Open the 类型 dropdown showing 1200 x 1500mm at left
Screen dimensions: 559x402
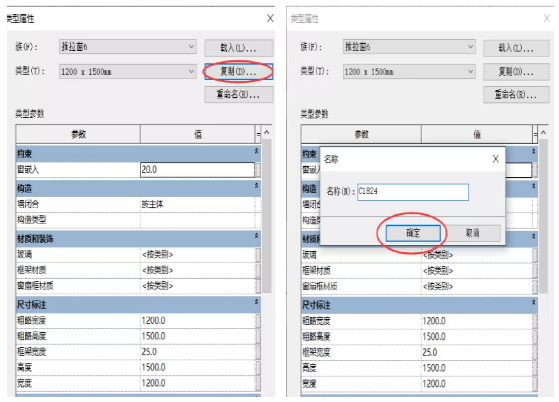(x=128, y=72)
